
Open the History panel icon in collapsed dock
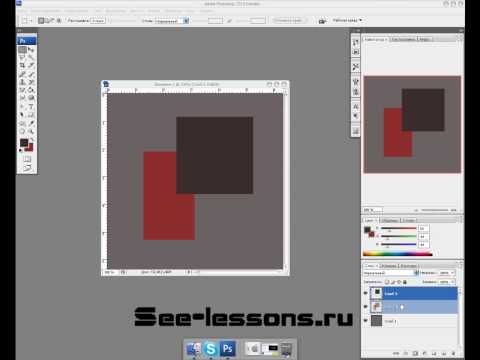coord(356,42)
